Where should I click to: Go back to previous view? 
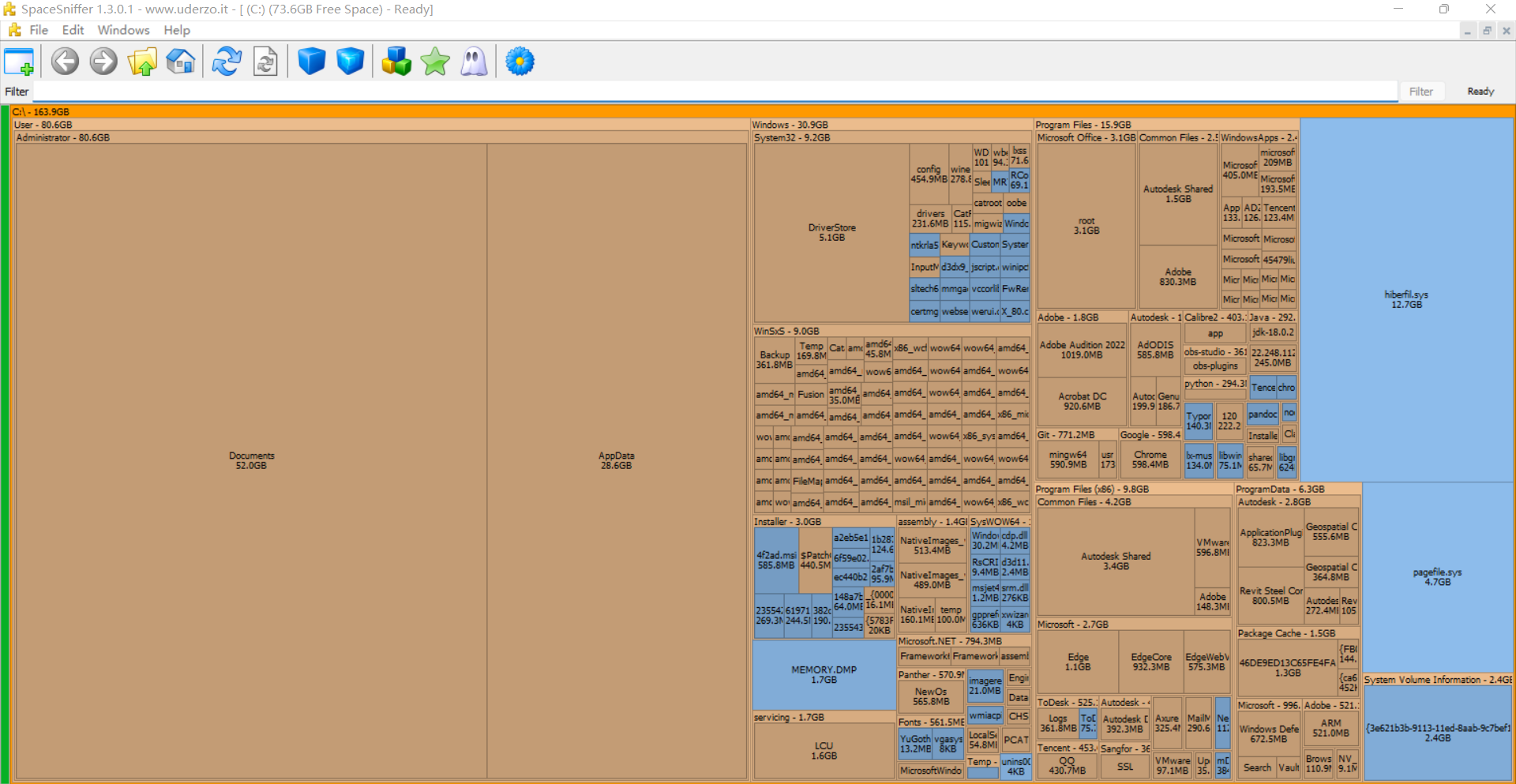coord(66,62)
